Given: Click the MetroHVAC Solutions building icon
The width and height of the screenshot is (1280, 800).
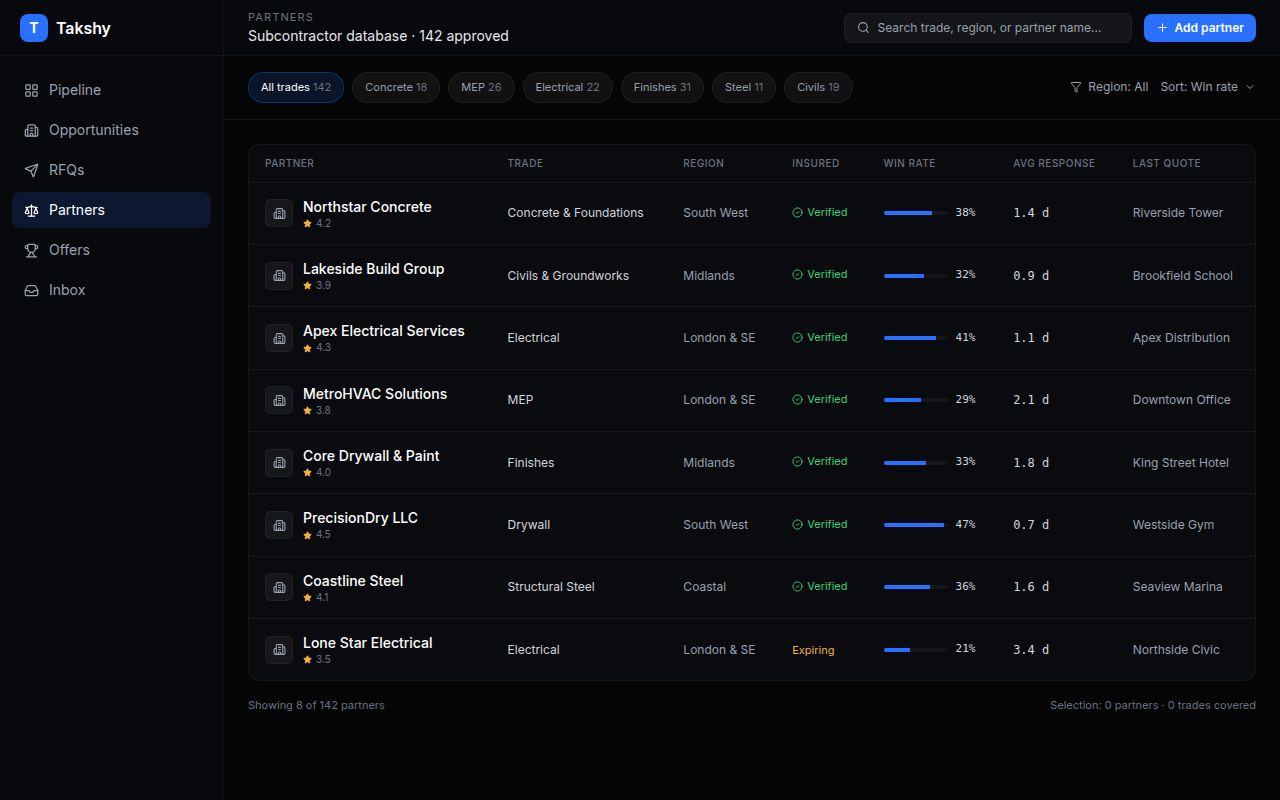Looking at the screenshot, I should (x=279, y=400).
